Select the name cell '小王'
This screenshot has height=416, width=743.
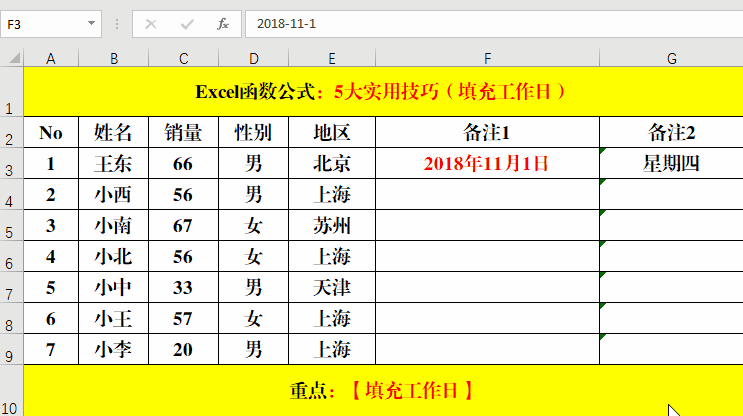click(x=114, y=318)
